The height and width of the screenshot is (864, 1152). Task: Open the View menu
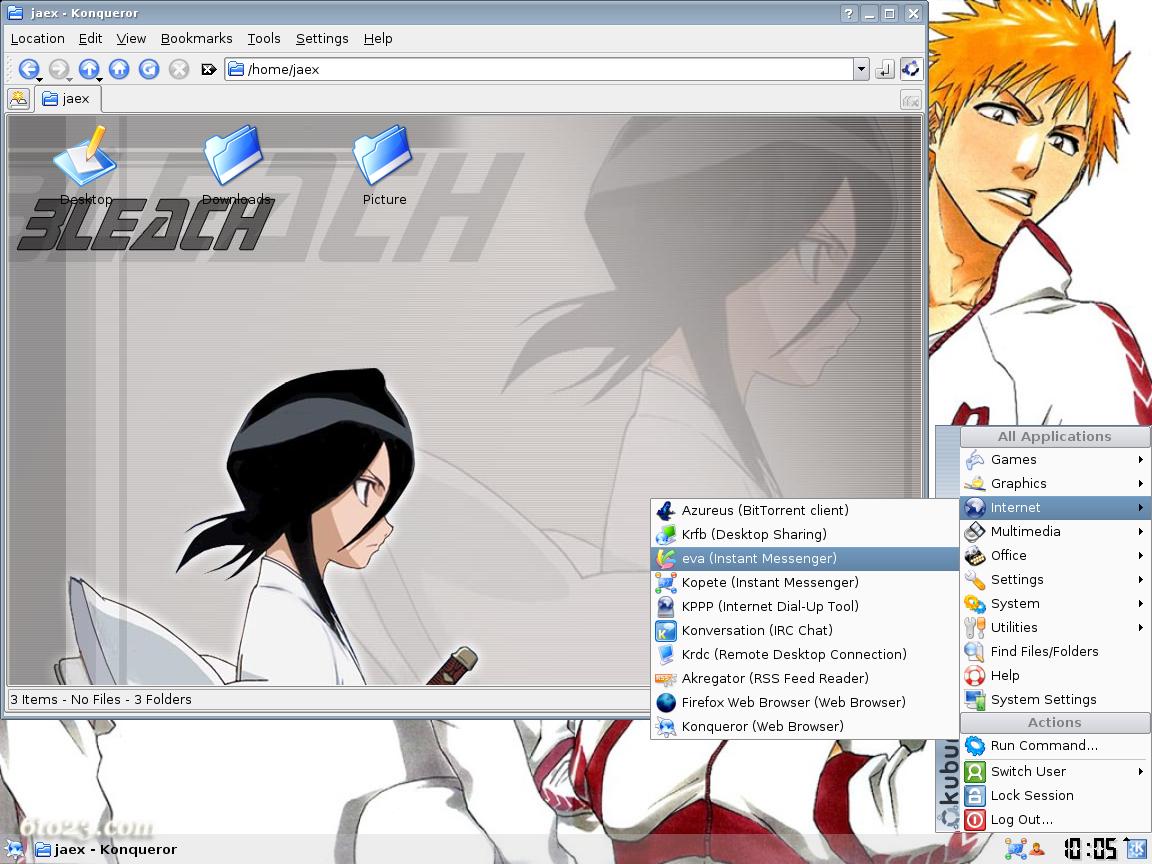pyautogui.click(x=131, y=39)
